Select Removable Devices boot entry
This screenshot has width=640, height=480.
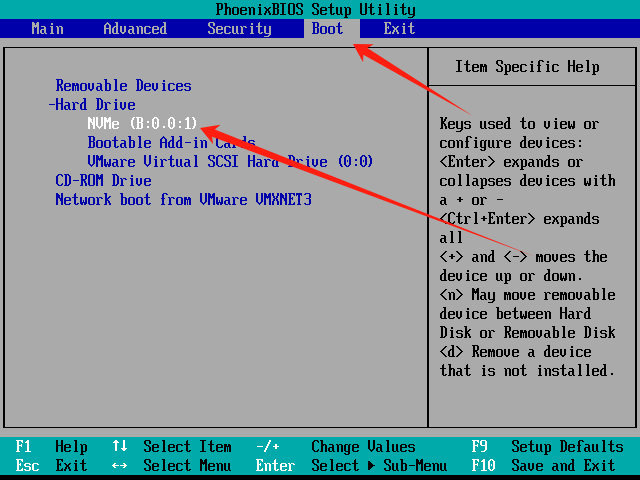[x=123, y=86]
